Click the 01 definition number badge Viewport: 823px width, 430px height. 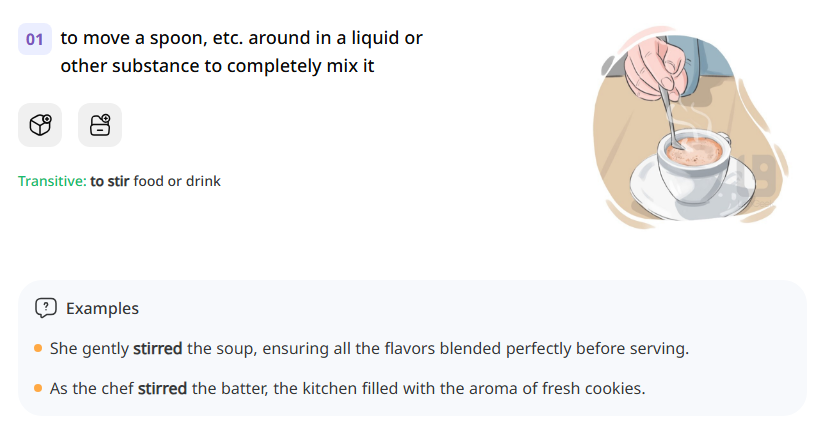[x=35, y=40]
